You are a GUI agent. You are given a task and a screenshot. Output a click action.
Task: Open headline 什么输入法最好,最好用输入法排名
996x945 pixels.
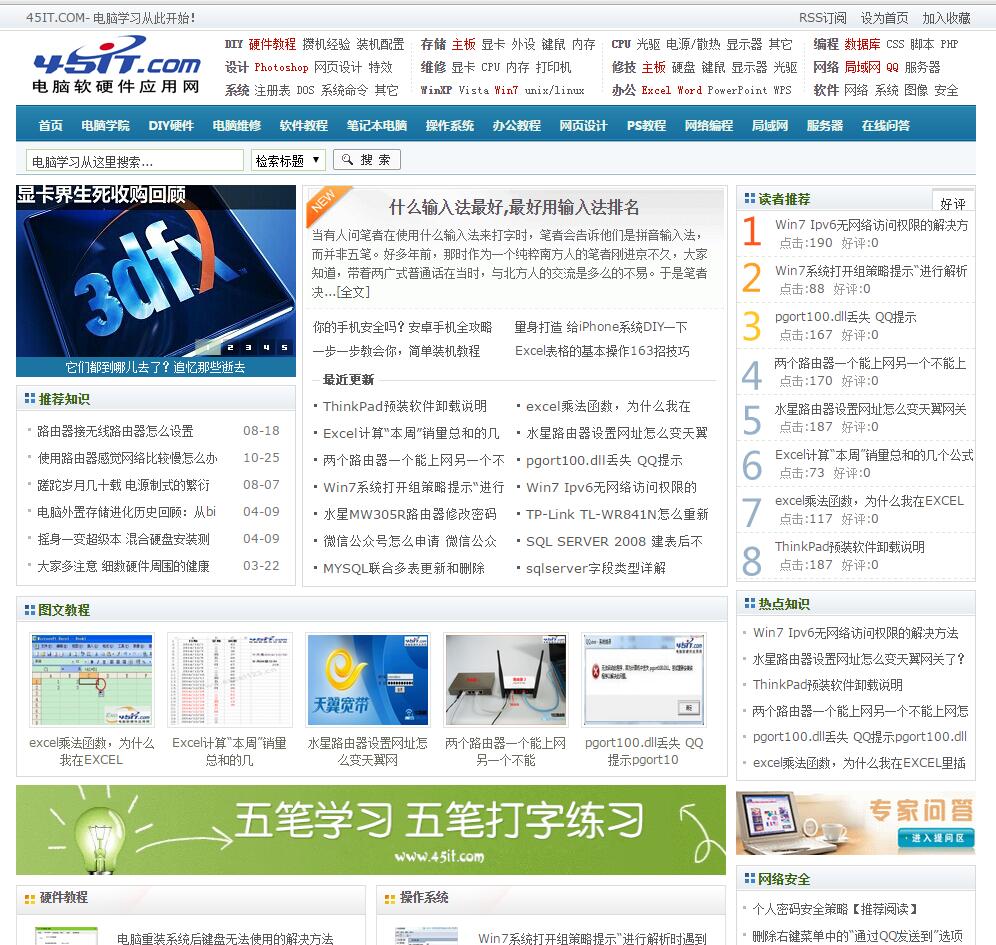[x=514, y=207]
